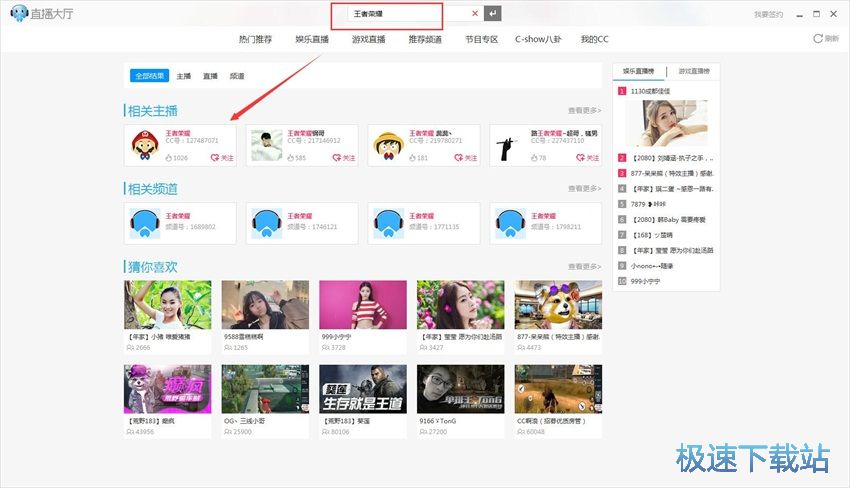Filter results by 直播
Viewport: 850px width, 488px height.
(x=210, y=76)
